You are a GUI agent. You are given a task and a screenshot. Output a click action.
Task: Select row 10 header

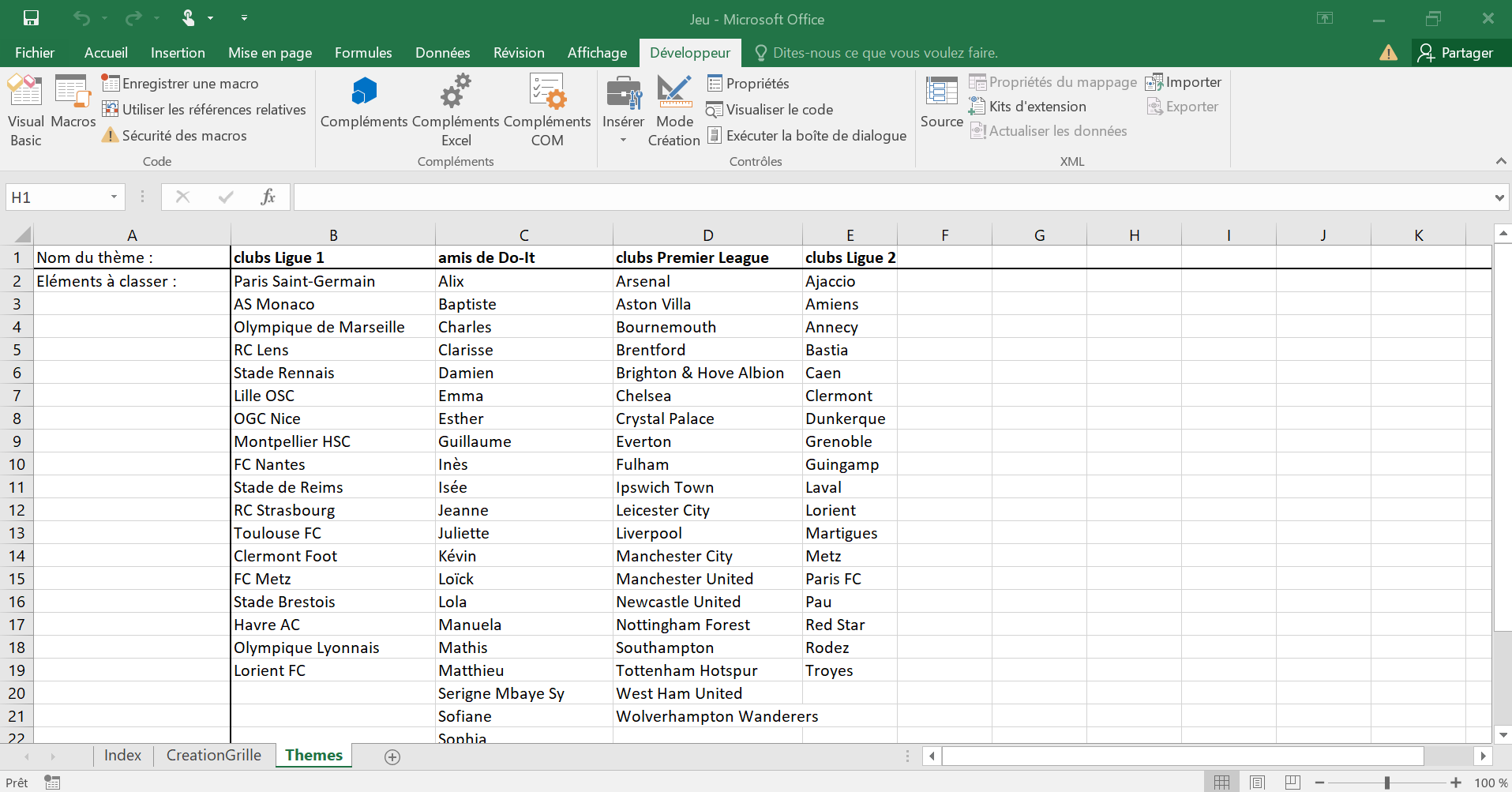[x=17, y=464]
